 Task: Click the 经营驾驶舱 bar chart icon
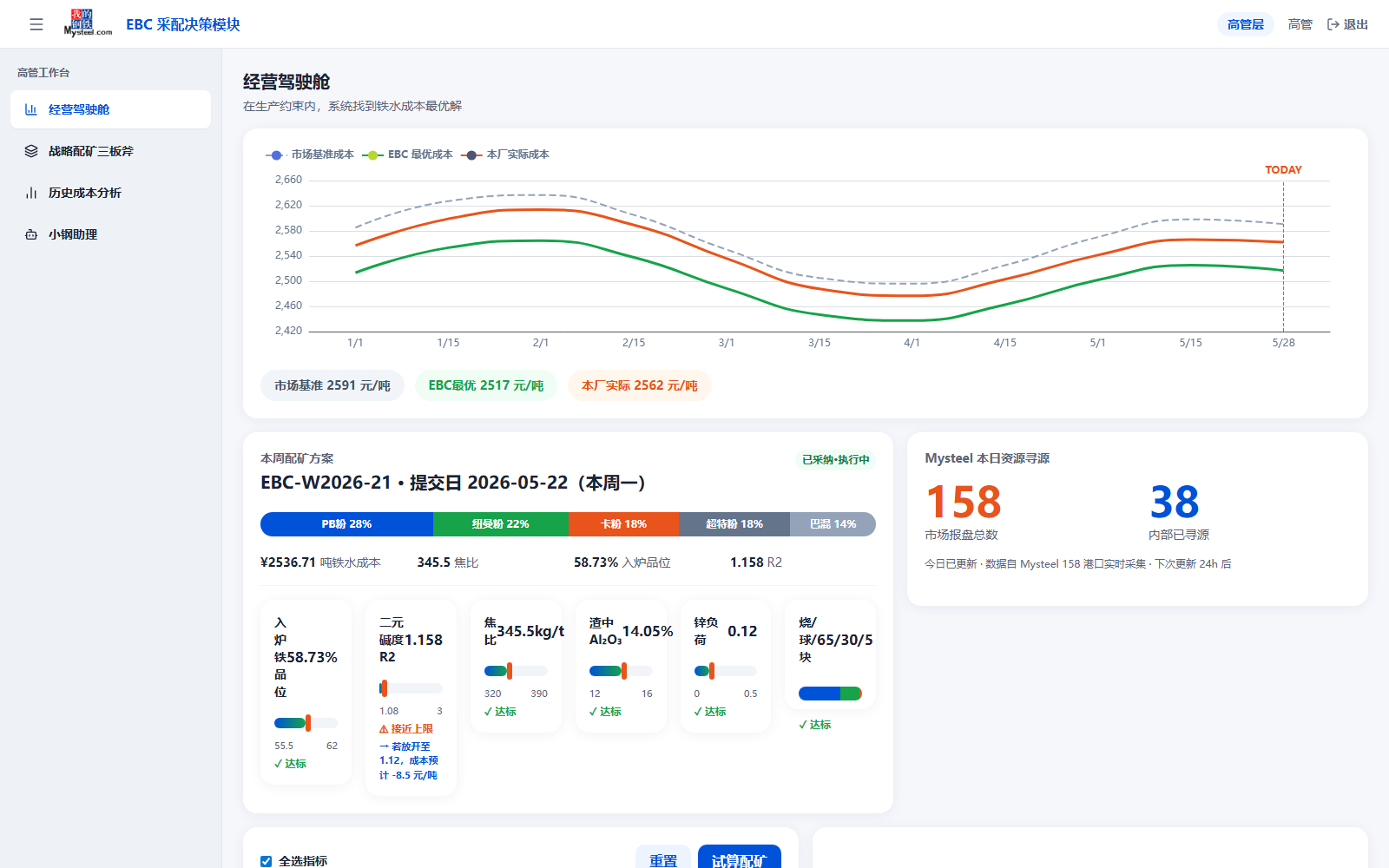click(31, 109)
